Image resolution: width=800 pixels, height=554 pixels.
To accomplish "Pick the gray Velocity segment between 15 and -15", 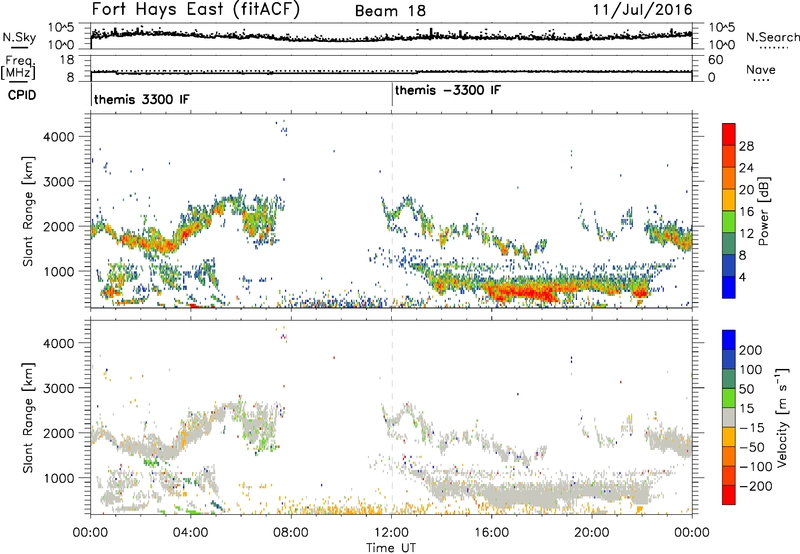I will [729, 417].
